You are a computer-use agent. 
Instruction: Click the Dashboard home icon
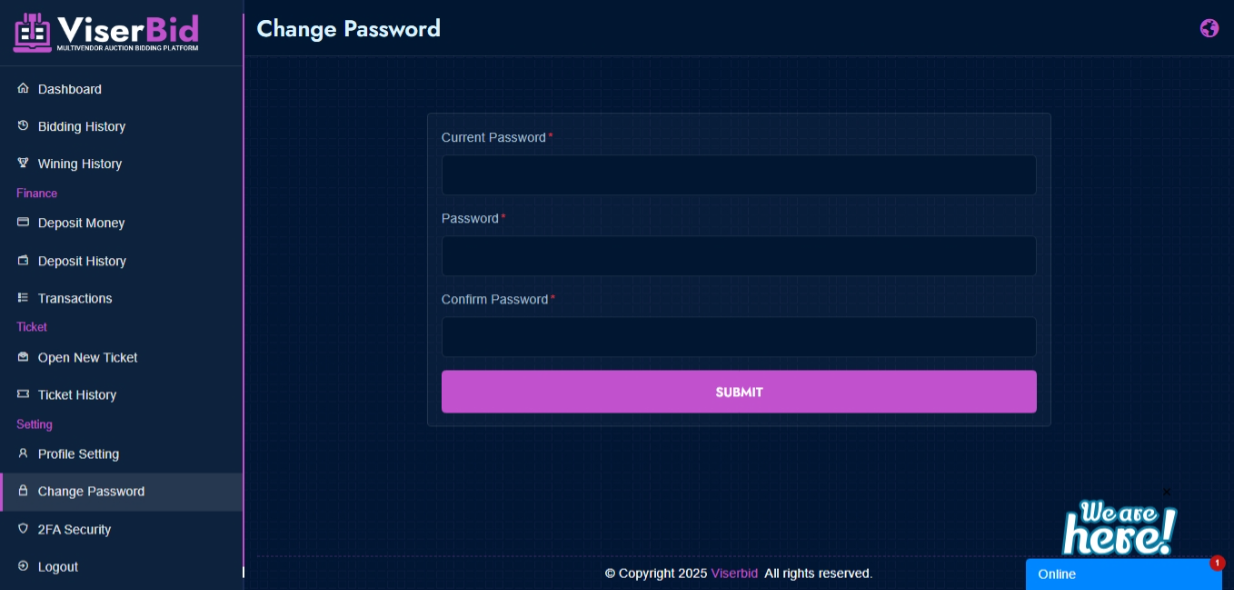pos(23,89)
